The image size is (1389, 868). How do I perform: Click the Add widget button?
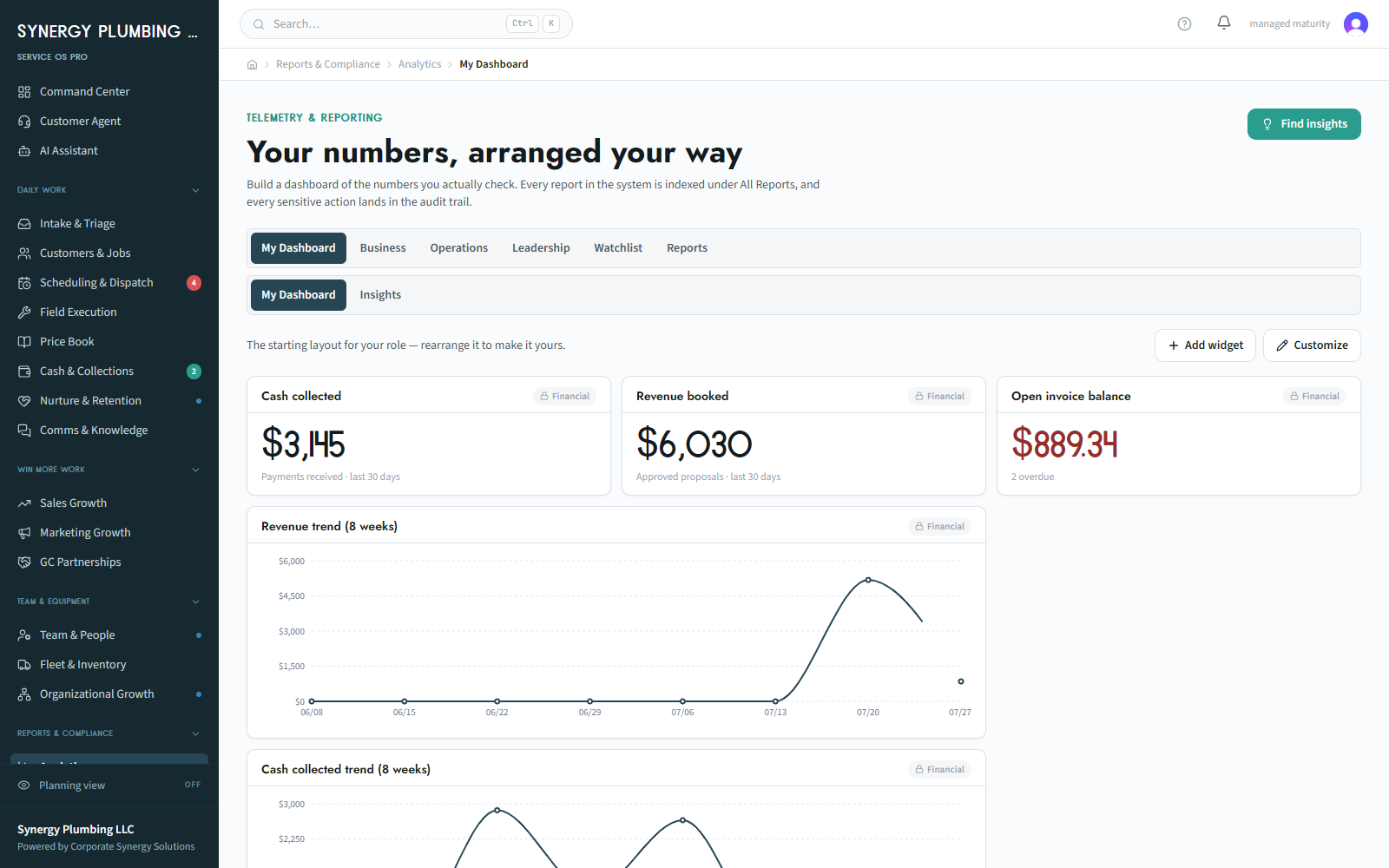tap(1205, 345)
